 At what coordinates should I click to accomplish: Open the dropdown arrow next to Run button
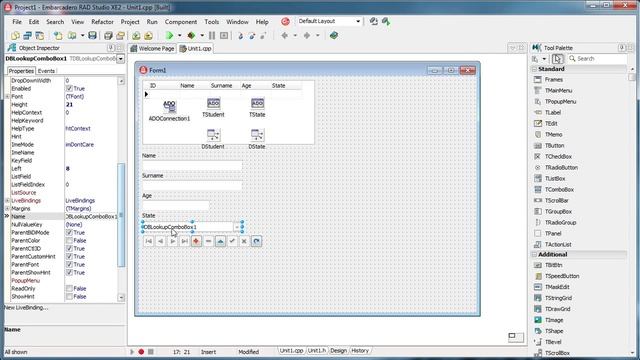tap(179, 36)
